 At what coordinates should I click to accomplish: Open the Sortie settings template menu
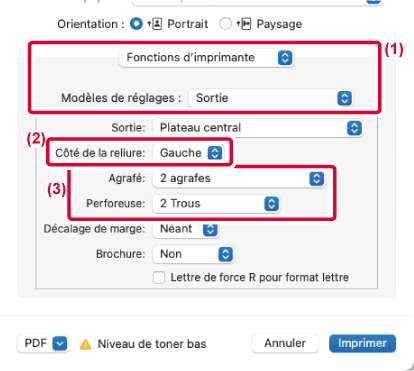pyautogui.click(x=271, y=98)
